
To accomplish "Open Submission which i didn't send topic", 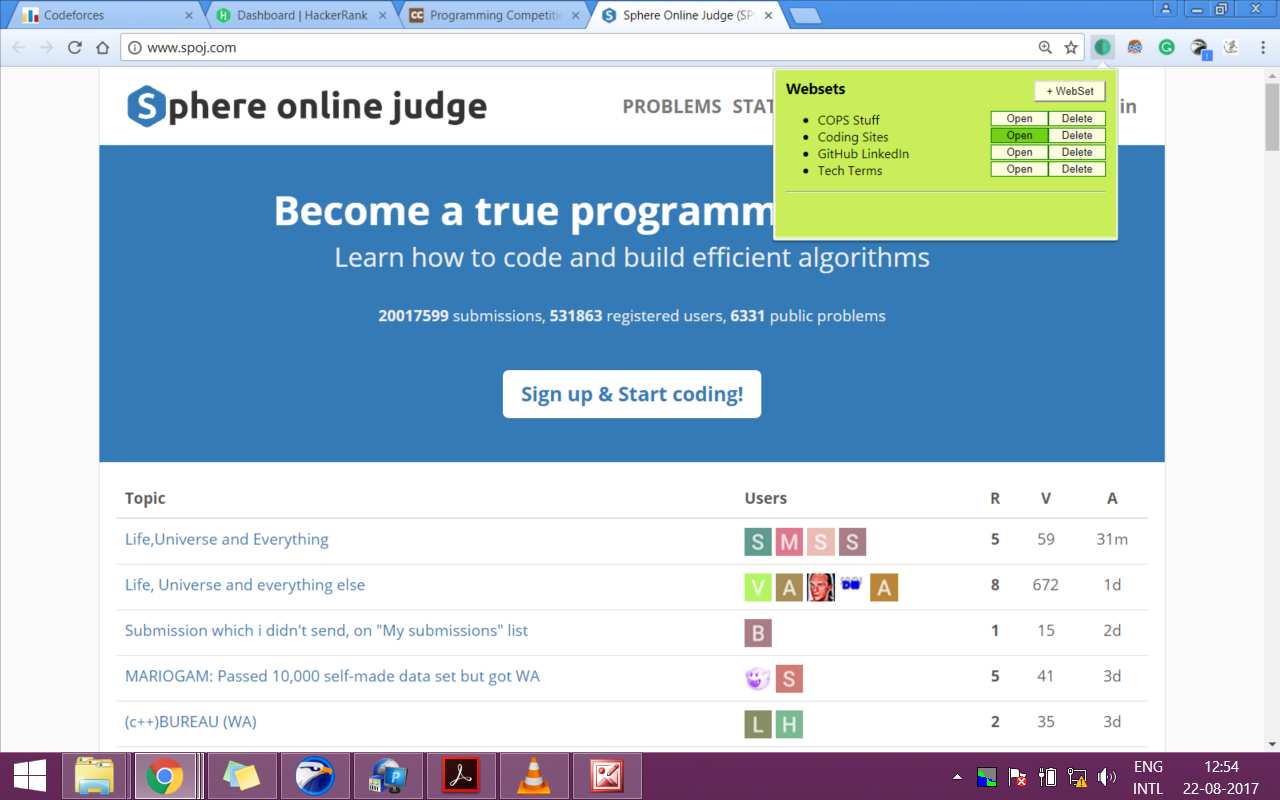I will pos(326,631).
